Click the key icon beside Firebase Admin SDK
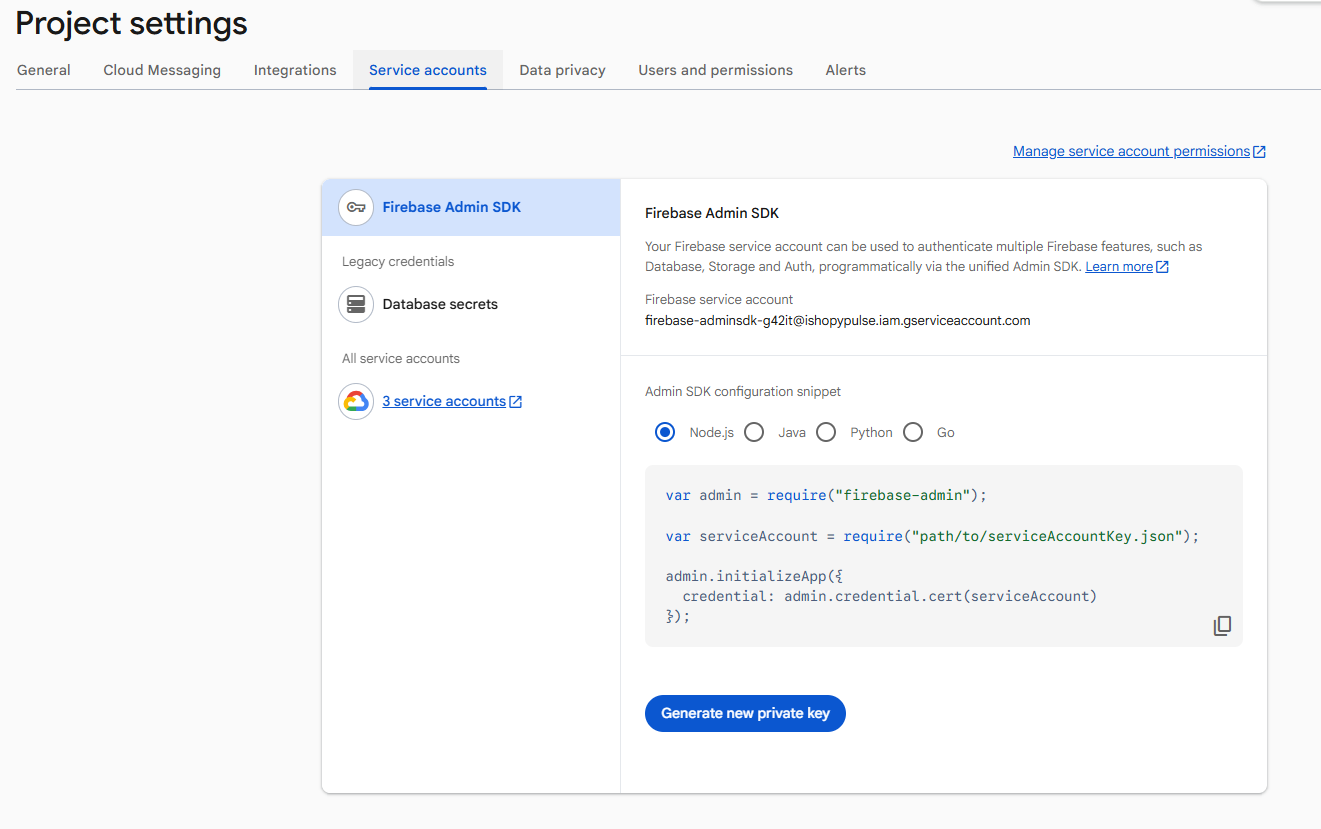1321x829 pixels. coord(356,208)
